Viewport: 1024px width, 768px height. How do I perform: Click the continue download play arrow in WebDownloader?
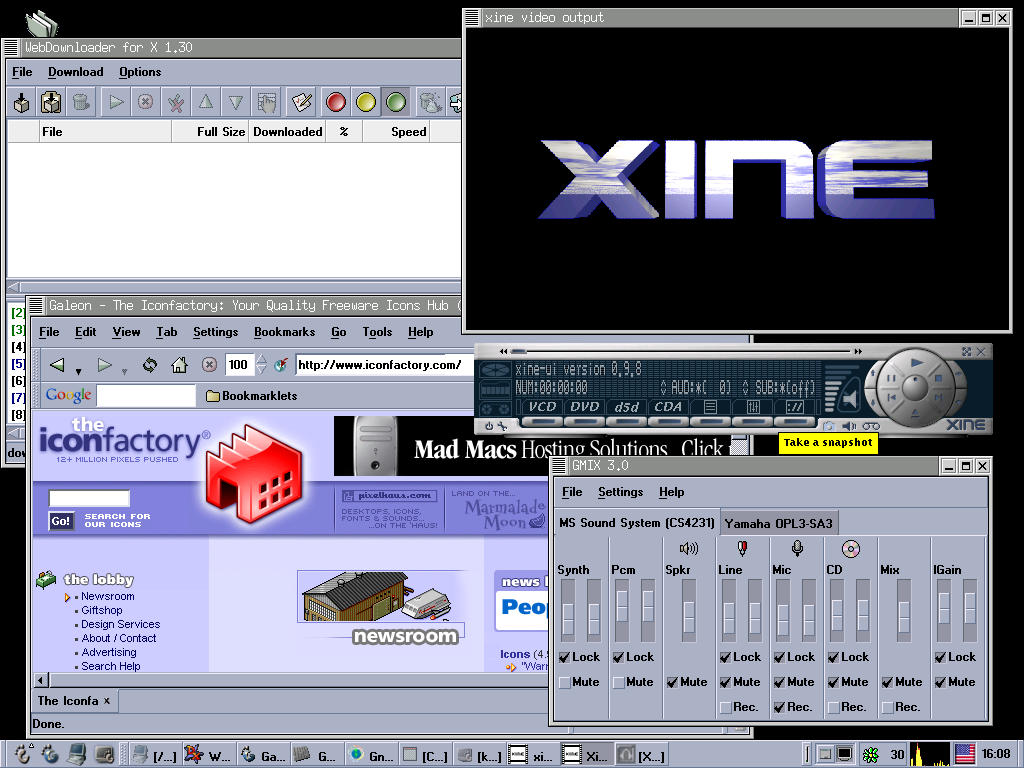tap(116, 102)
